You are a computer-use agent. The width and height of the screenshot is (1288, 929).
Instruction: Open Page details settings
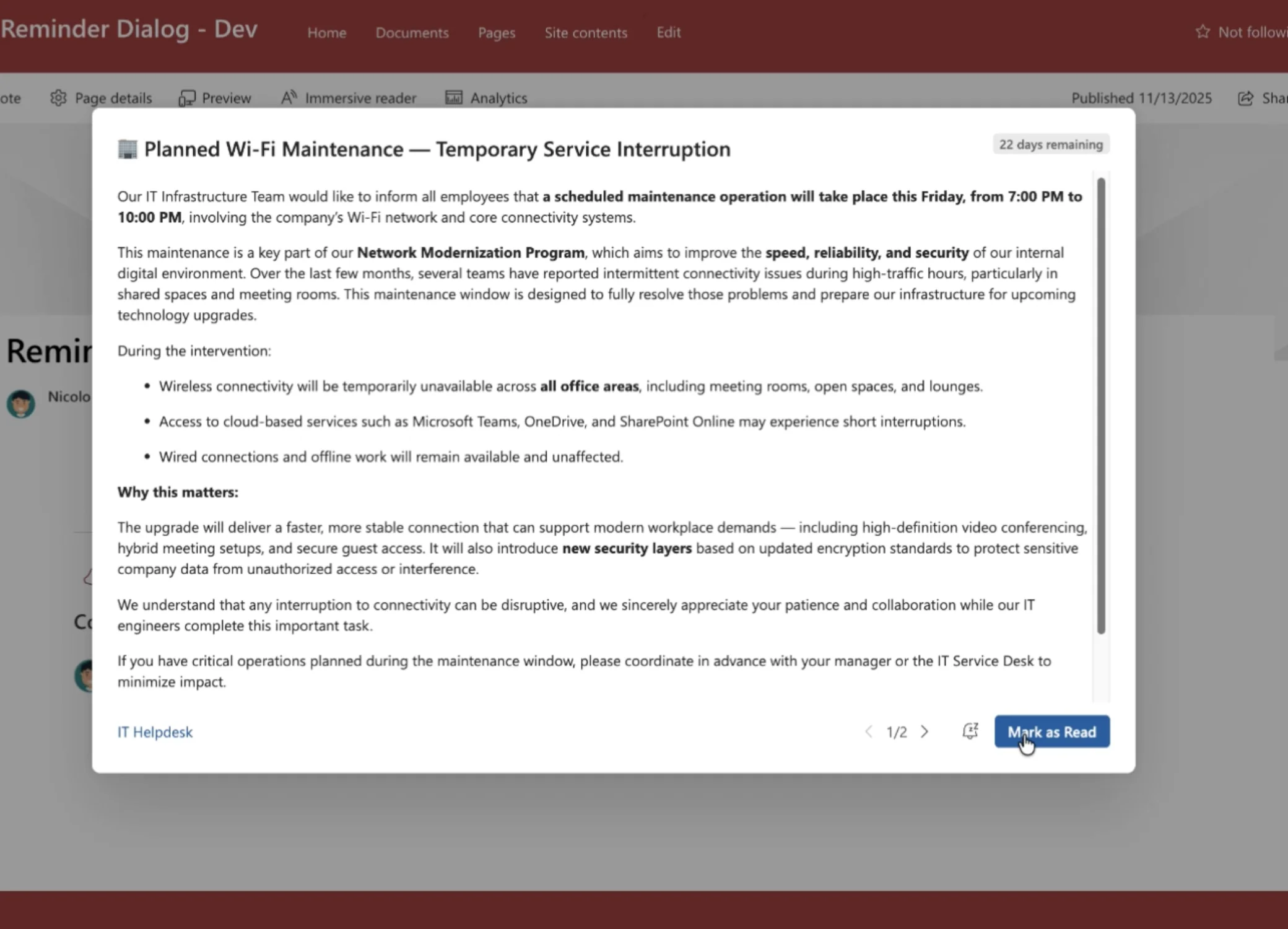point(101,97)
